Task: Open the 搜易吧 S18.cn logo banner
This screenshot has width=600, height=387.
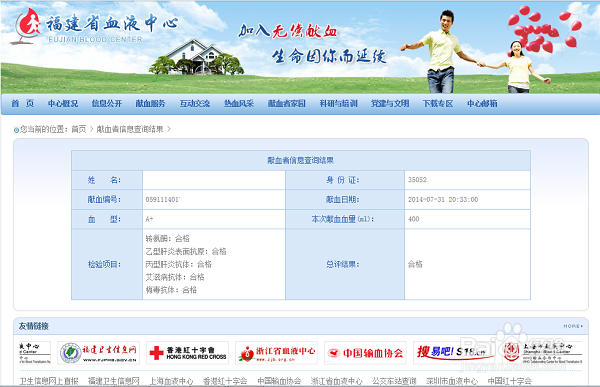Action: (x=454, y=353)
